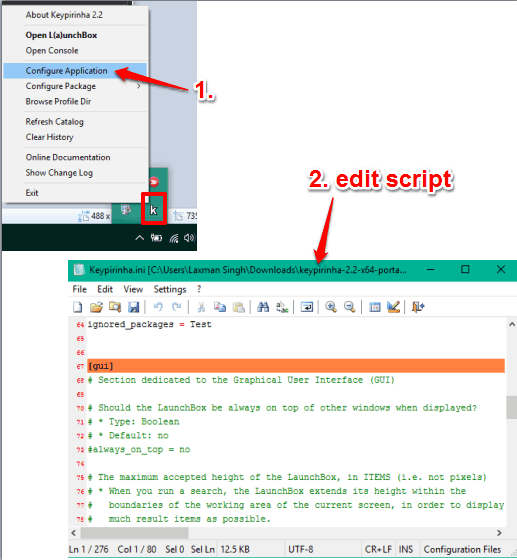
Task: Click the Undo toolbar icon
Action: coord(158,307)
